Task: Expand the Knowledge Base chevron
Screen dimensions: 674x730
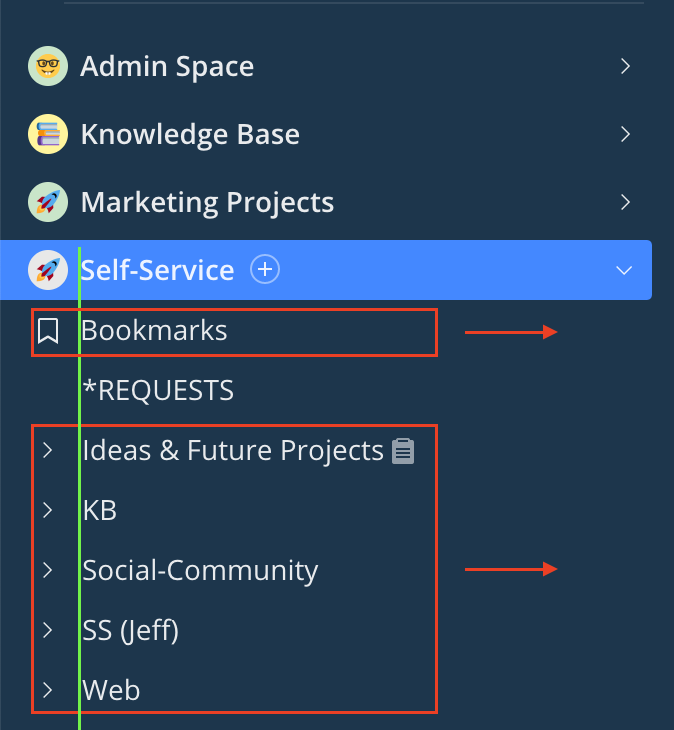Action: pyautogui.click(x=625, y=134)
